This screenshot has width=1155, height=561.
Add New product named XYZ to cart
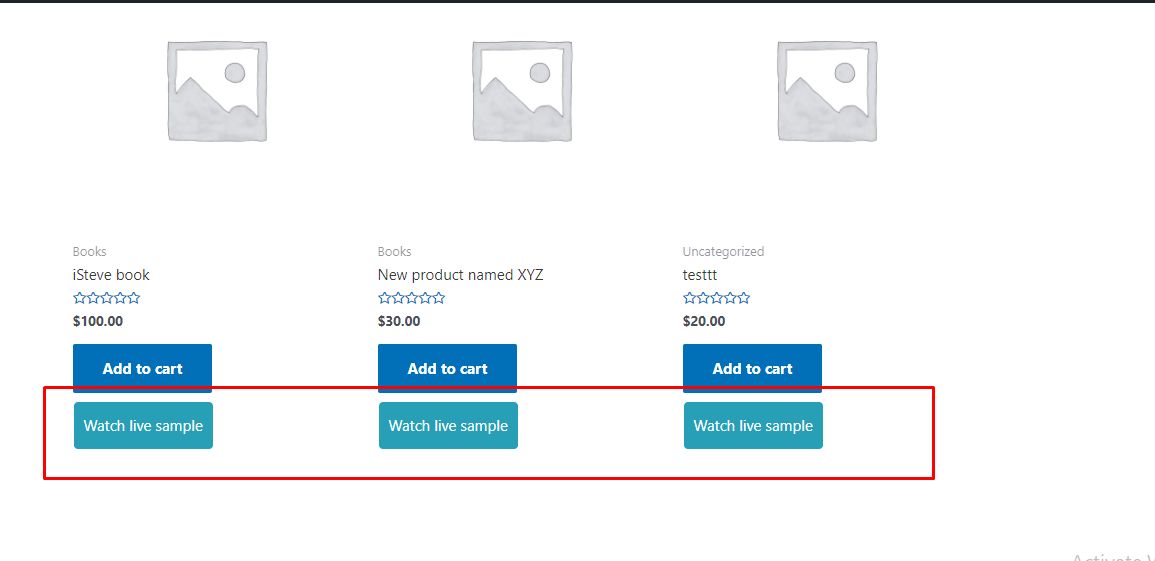point(447,368)
